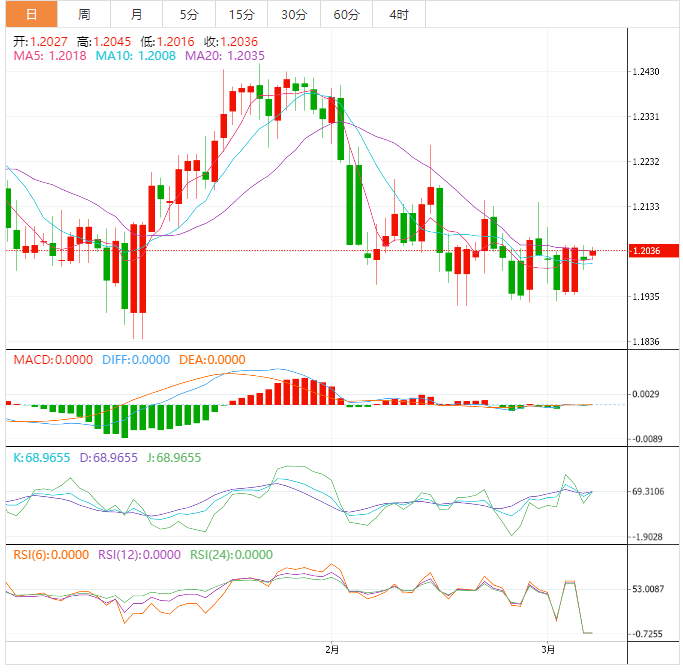Choose the 30分 timeframe tab
The height and width of the screenshot is (672, 683).
(294, 14)
